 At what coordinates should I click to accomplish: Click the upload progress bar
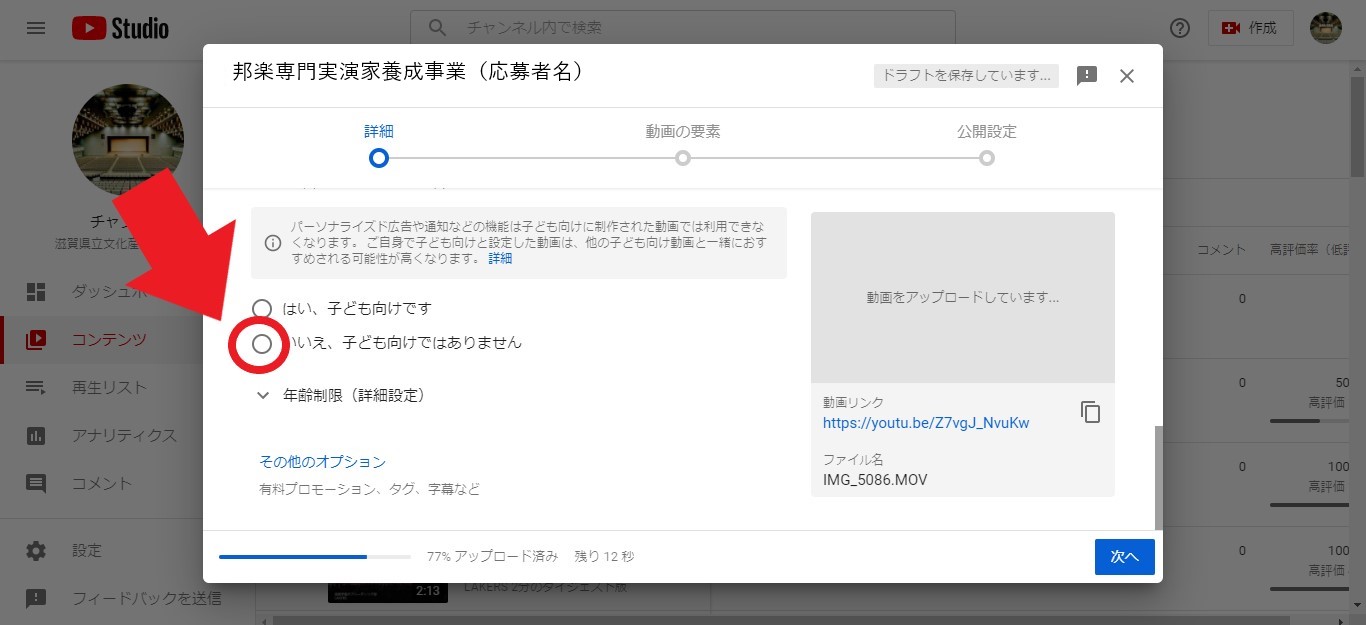[x=315, y=556]
